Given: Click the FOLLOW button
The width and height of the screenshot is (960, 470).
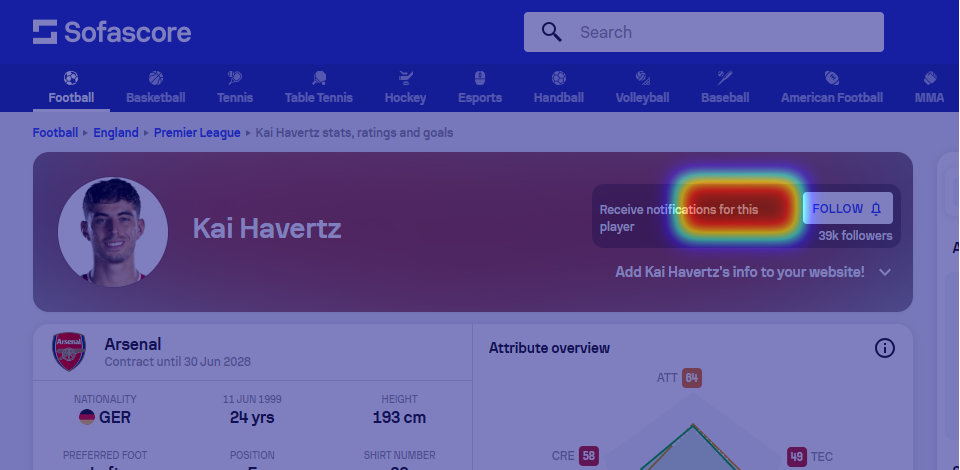Looking at the screenshot, I should click(847, 209).
